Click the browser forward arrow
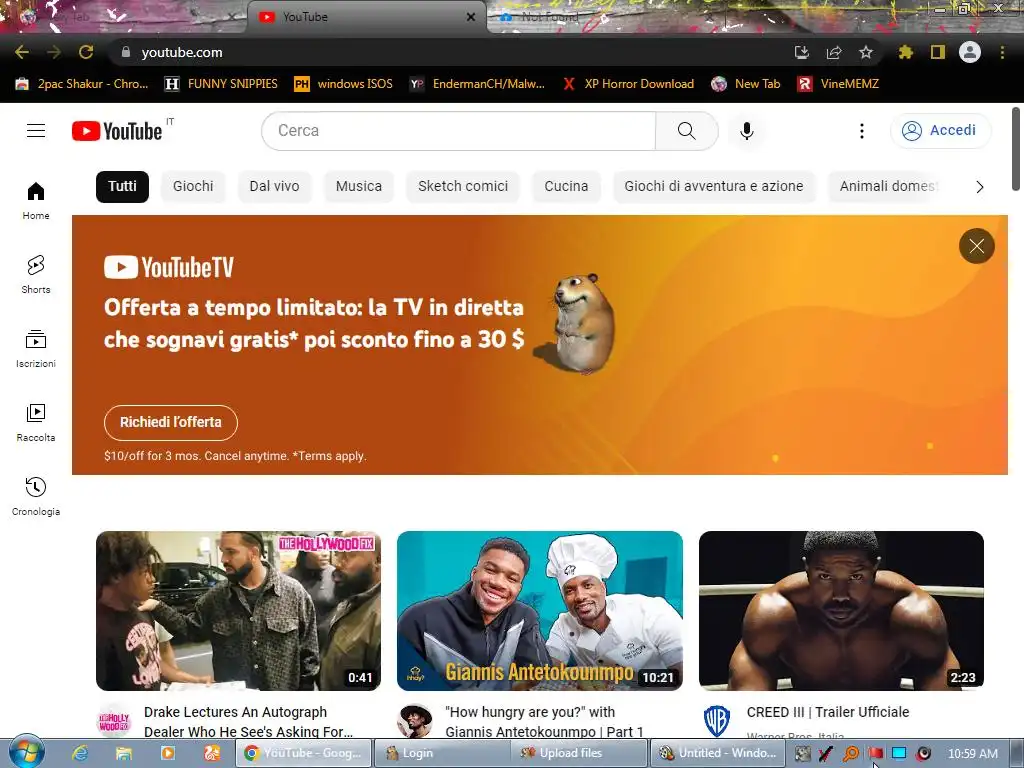 (54, 52)
